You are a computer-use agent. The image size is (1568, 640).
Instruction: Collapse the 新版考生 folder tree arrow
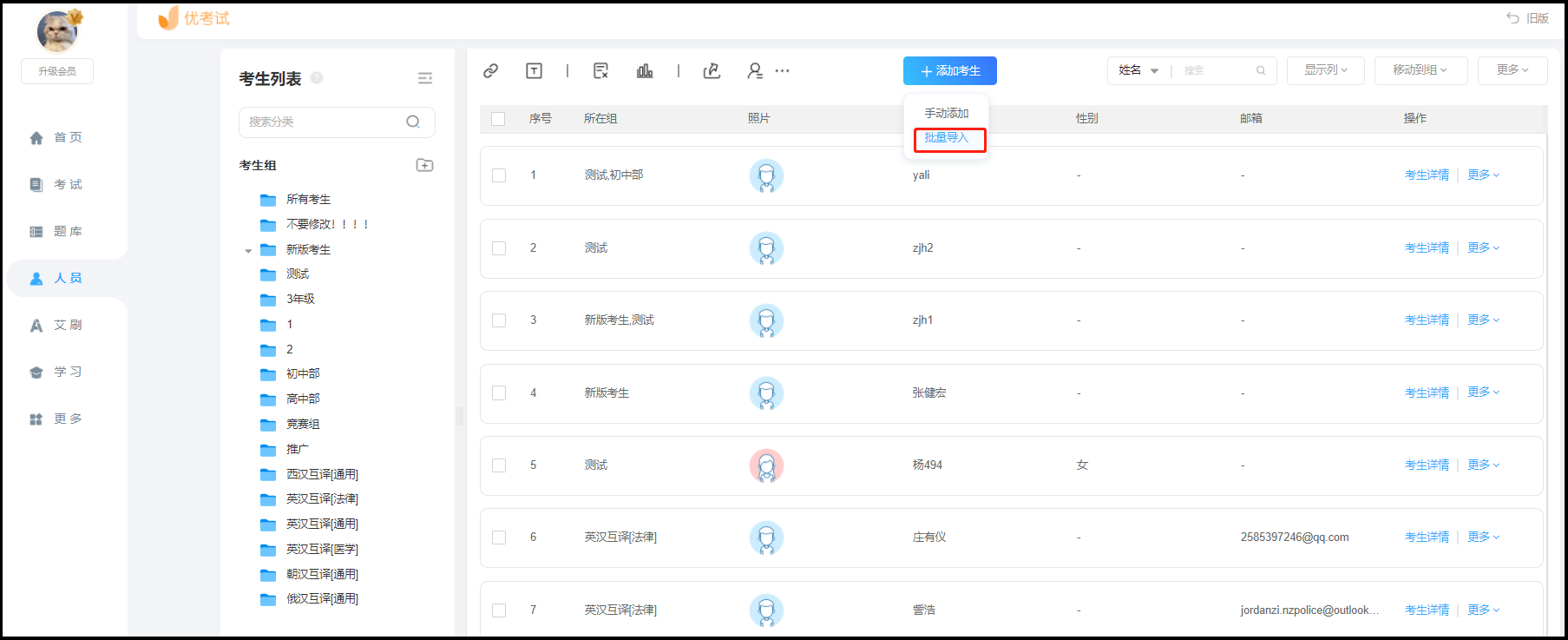coord(248,251)
